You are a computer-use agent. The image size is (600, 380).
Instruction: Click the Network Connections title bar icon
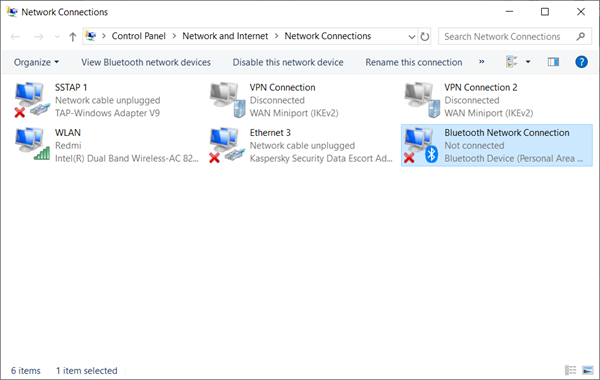click(x=12, y=12)
